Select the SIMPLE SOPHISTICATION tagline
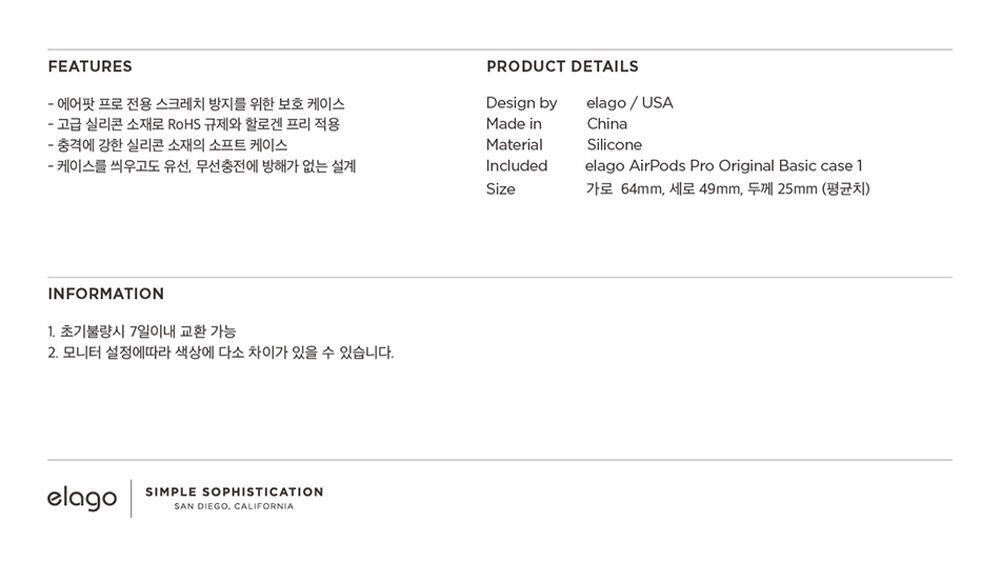This screenshot has height=562, width=1000. pyautogui.click(x=234, y=492)
